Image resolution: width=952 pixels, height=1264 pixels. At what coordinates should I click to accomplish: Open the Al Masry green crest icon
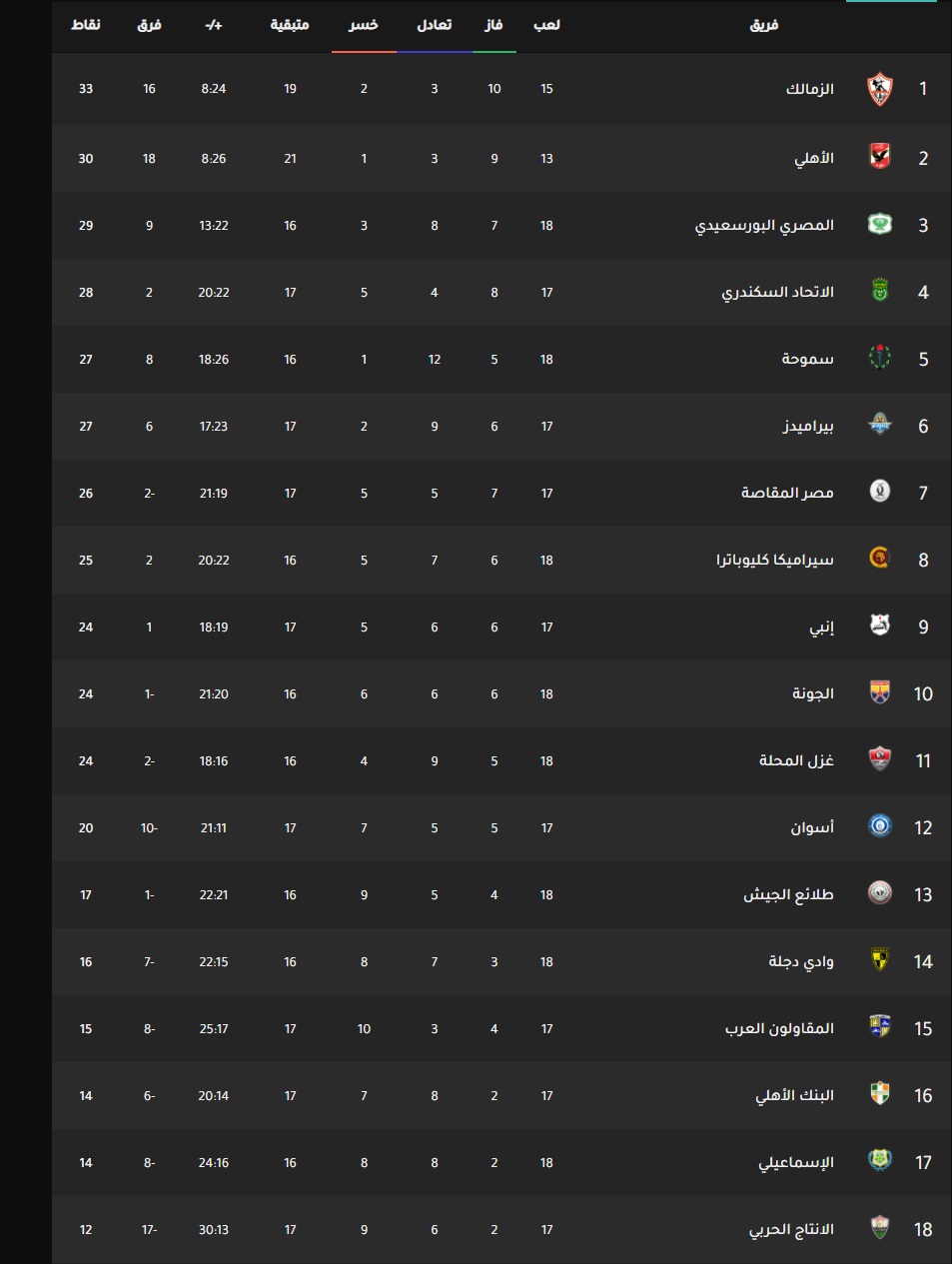[x=879, y=224]
